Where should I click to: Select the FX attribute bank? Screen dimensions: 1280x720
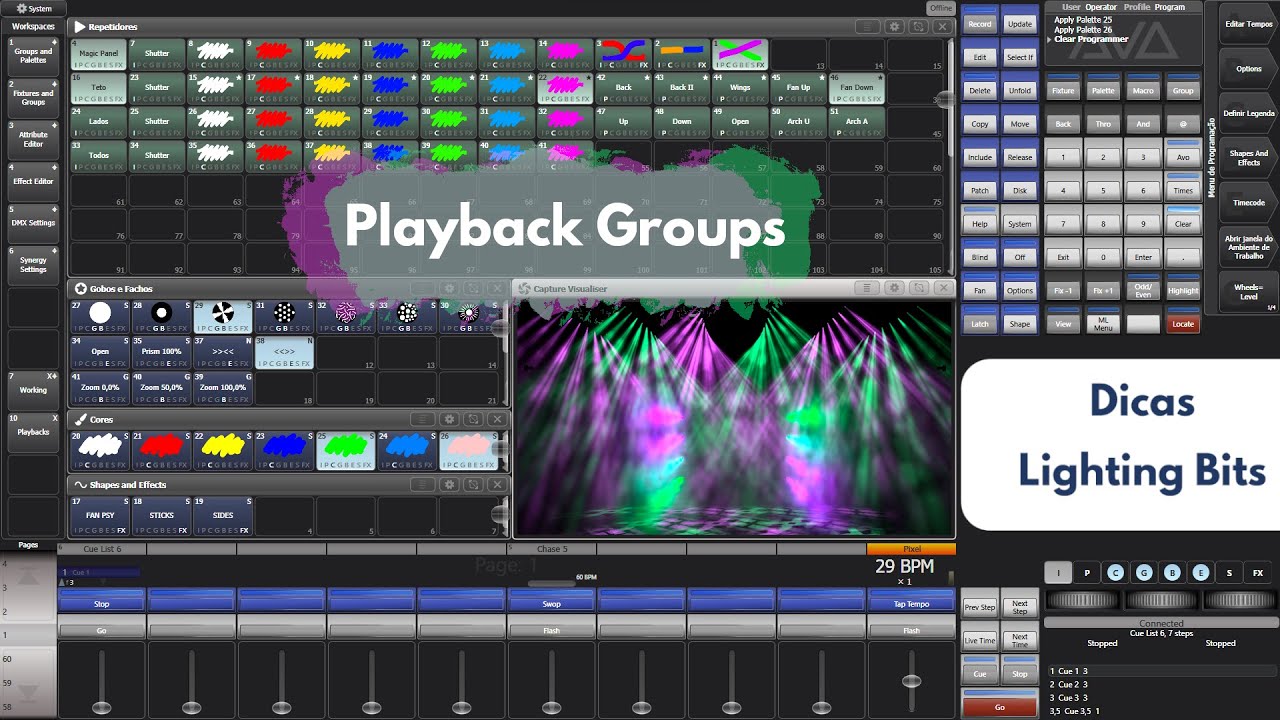click(1258, 573)
